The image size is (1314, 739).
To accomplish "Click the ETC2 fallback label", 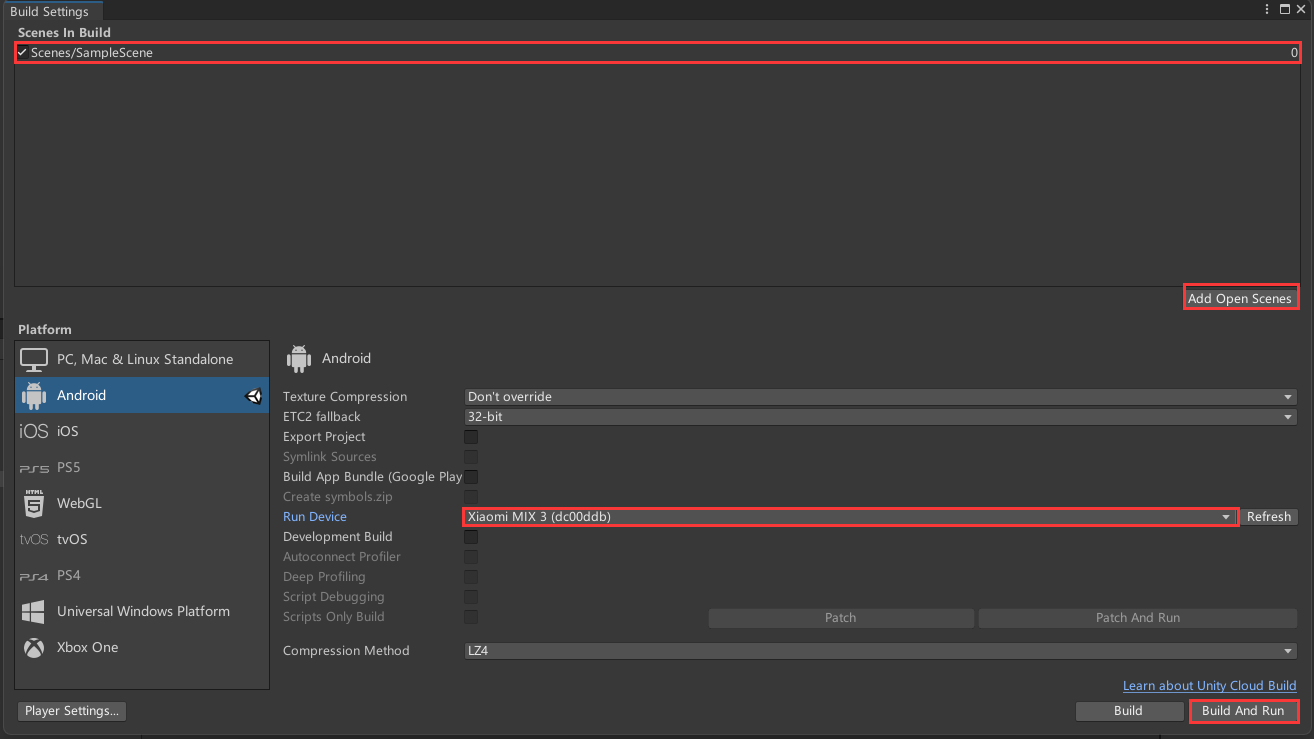I will point(322,417).
